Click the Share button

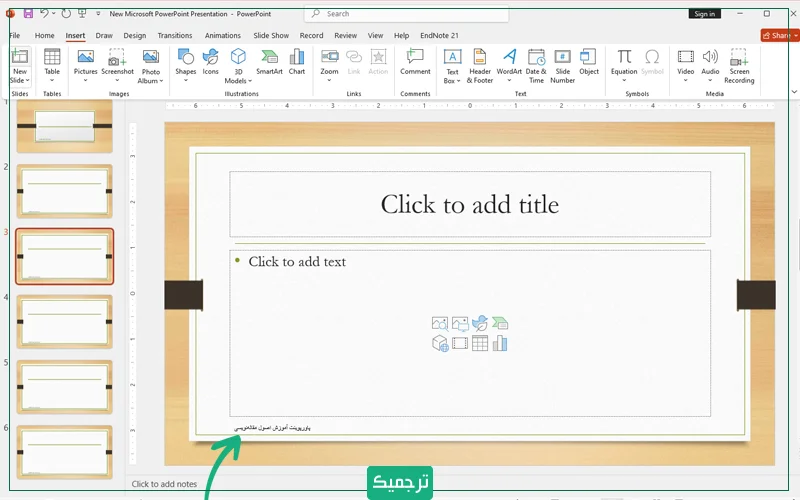click(x=780, y=35)
